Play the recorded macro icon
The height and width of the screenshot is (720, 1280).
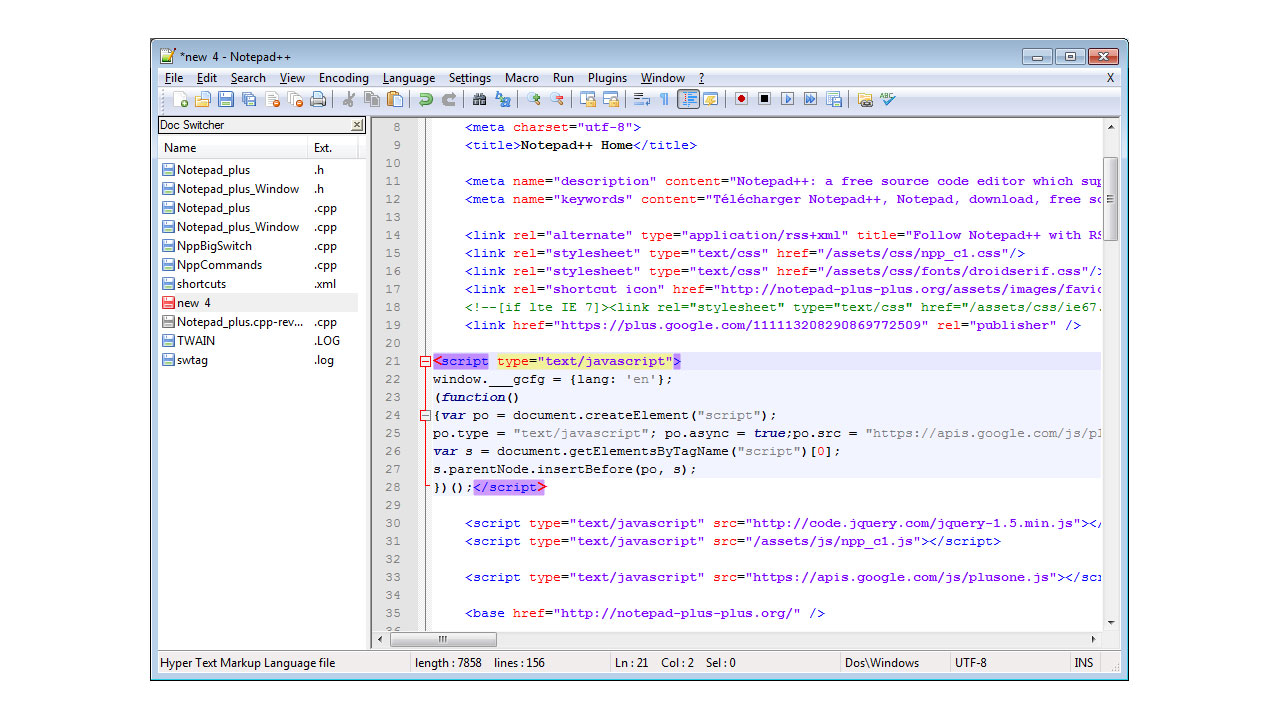click(788, 99)
